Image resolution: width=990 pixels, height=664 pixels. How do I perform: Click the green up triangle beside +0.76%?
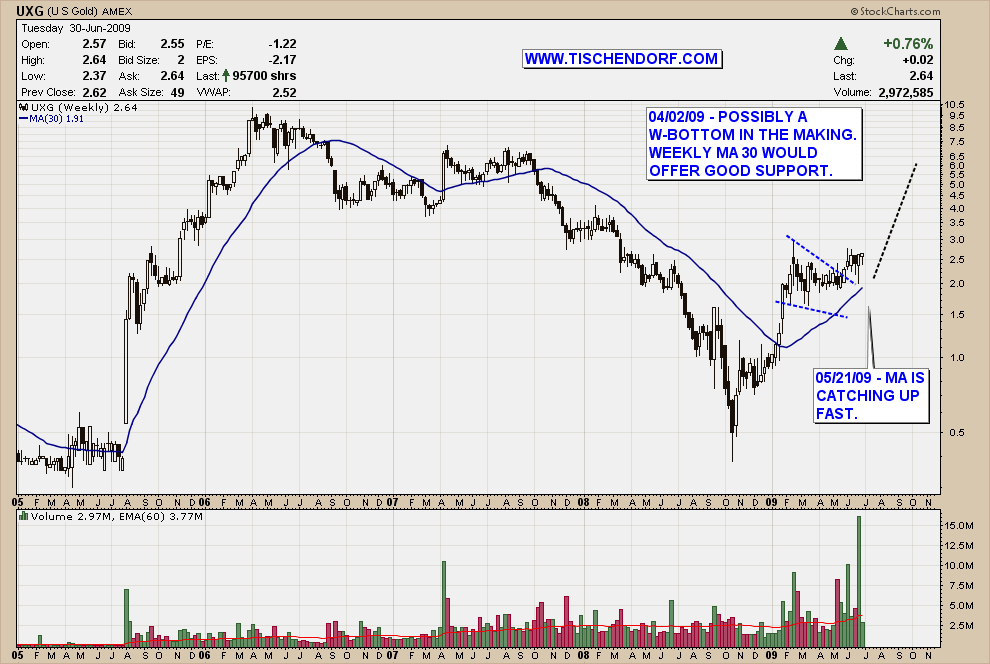(842, 45)
